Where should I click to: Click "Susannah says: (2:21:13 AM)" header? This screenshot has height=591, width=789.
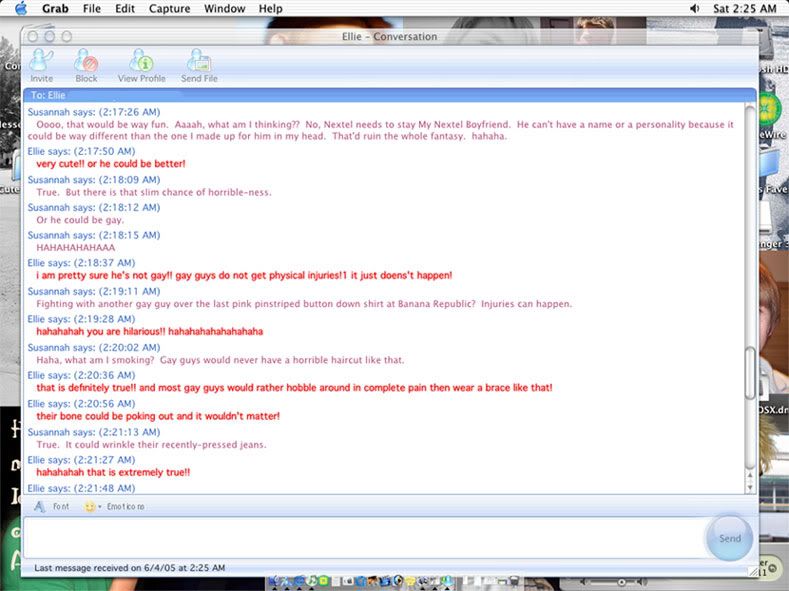(x=94, y=432)
